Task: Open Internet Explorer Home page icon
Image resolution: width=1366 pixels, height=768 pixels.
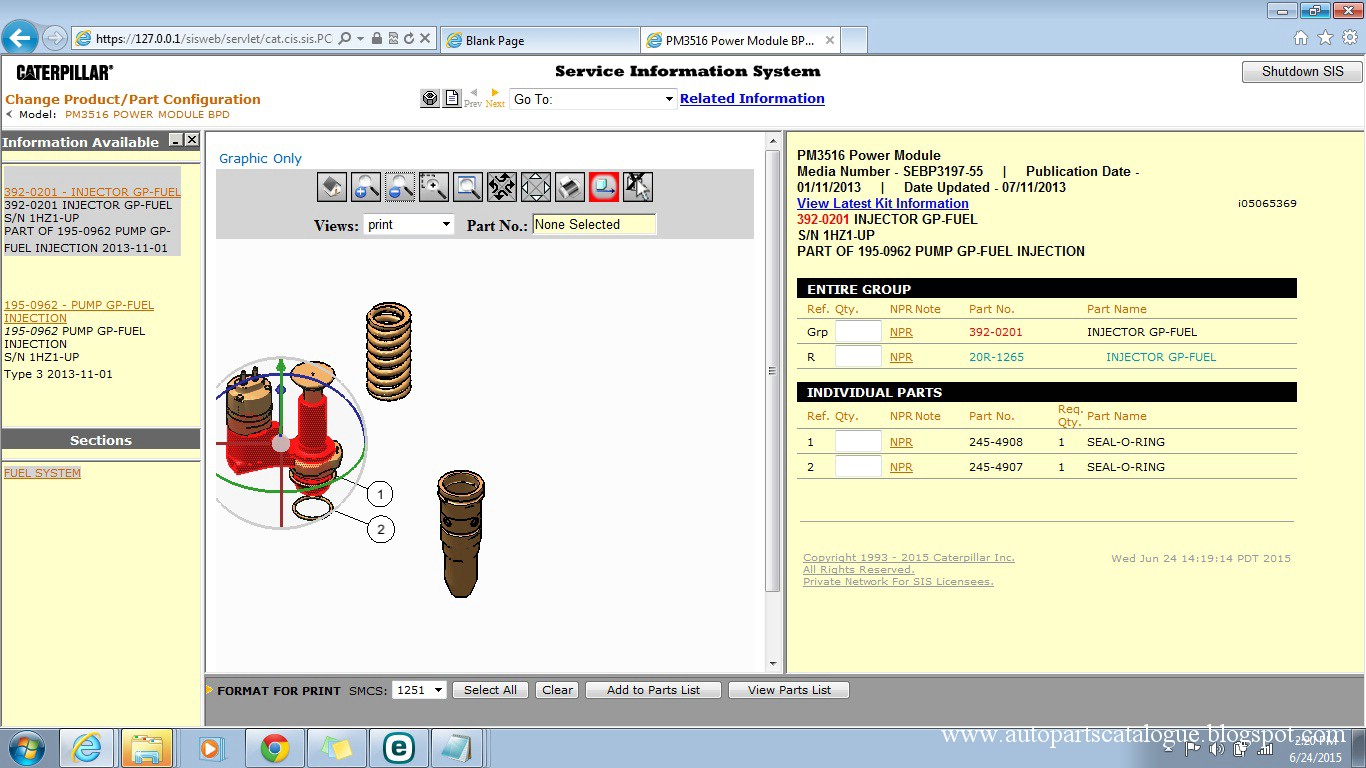Action: pyautogui.click(x=1301, y=38)
